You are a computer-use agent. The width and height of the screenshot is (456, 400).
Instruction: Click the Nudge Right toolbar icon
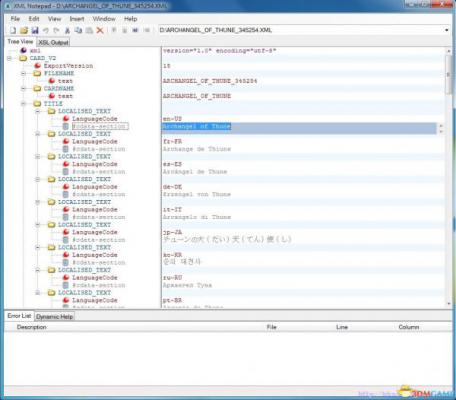click(x=147, y=30)
